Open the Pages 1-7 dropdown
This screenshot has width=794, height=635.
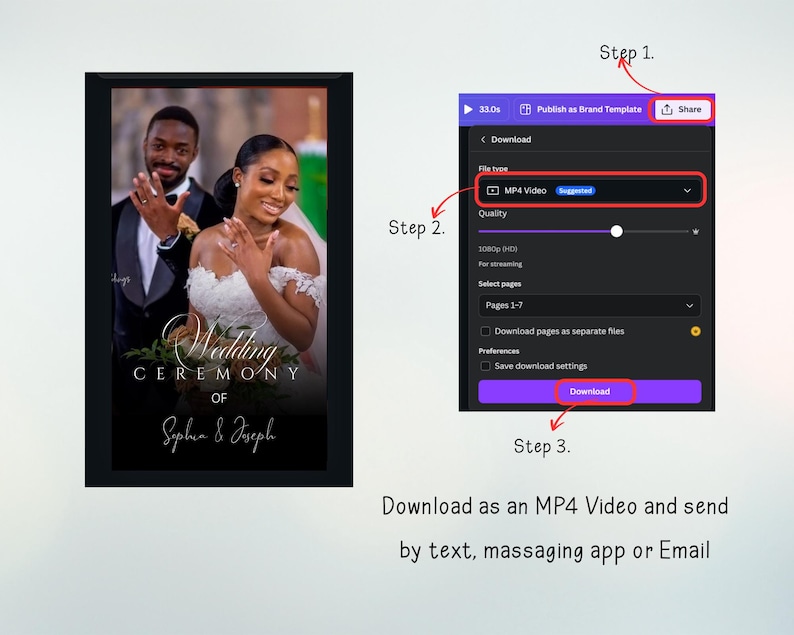tap(590, 305)
